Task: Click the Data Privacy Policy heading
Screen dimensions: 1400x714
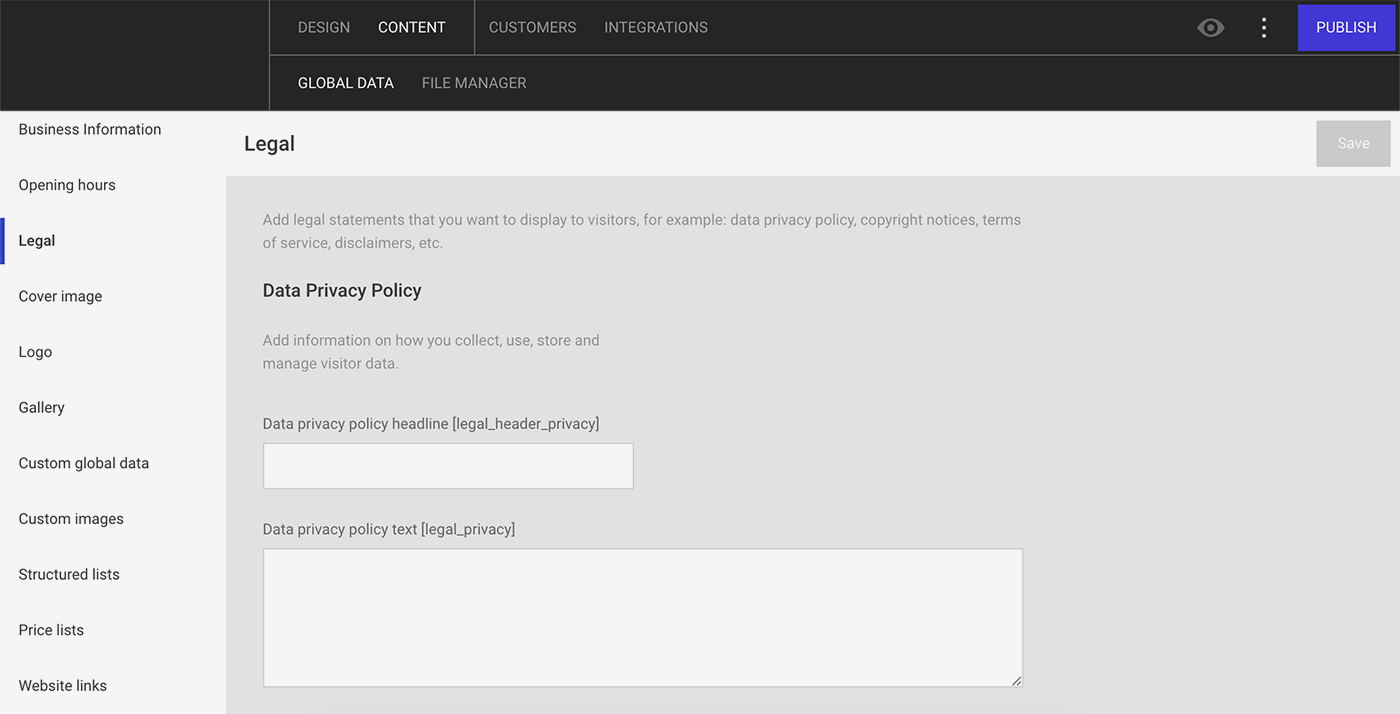Action: point(342,291)
